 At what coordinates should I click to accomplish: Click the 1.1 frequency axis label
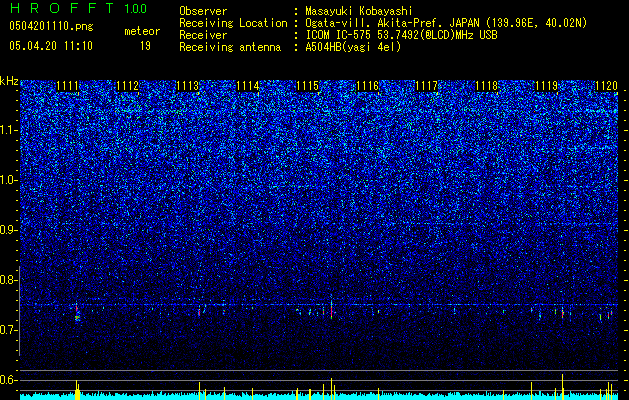pyautogui.click(x=9, y=130)
